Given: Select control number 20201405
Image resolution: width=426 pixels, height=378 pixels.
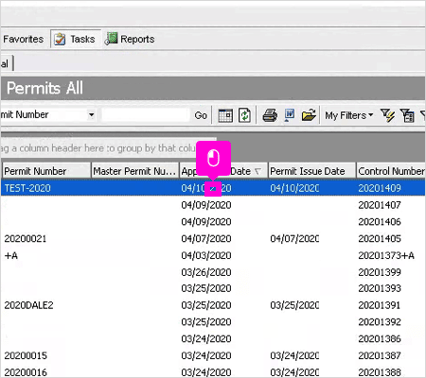Looking at the screenshot, I should tap(380, 238).
